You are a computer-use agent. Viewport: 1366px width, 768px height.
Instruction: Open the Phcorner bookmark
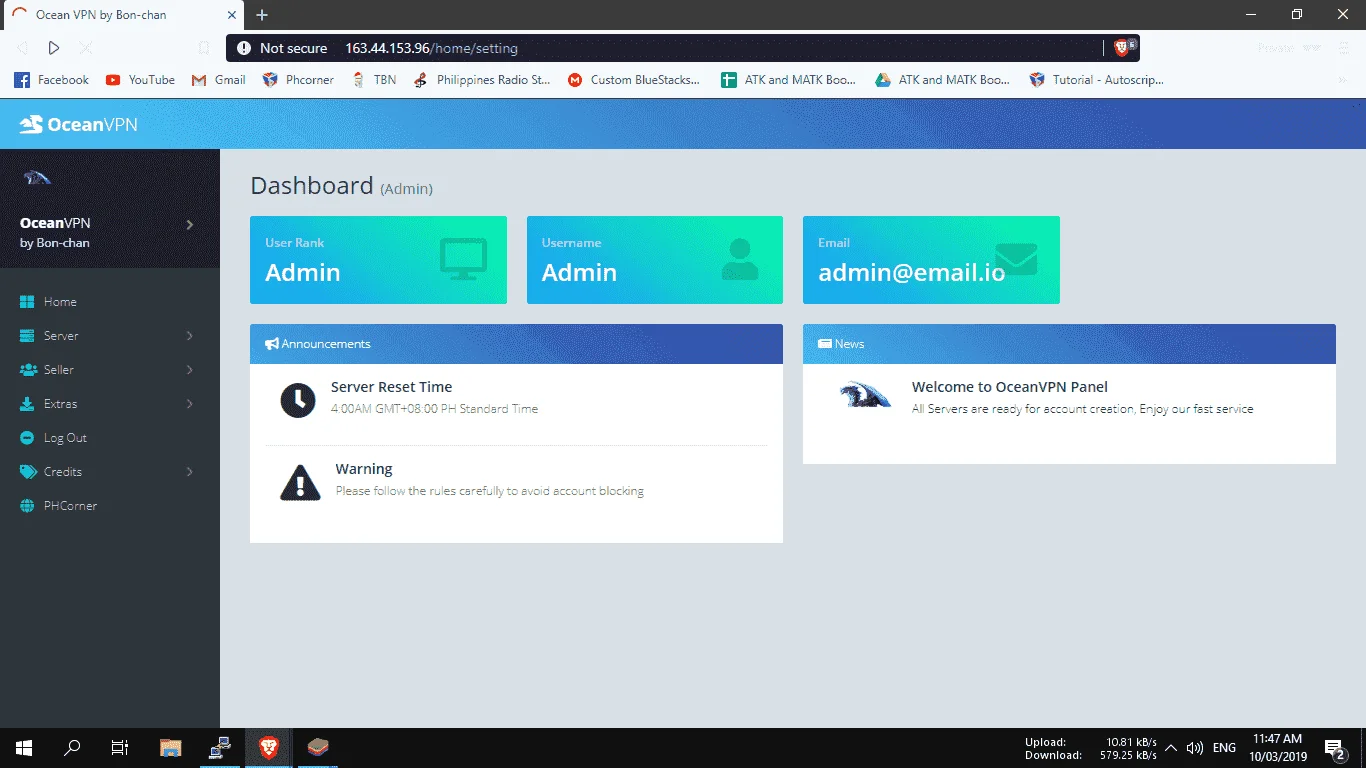tap(298, 80)
